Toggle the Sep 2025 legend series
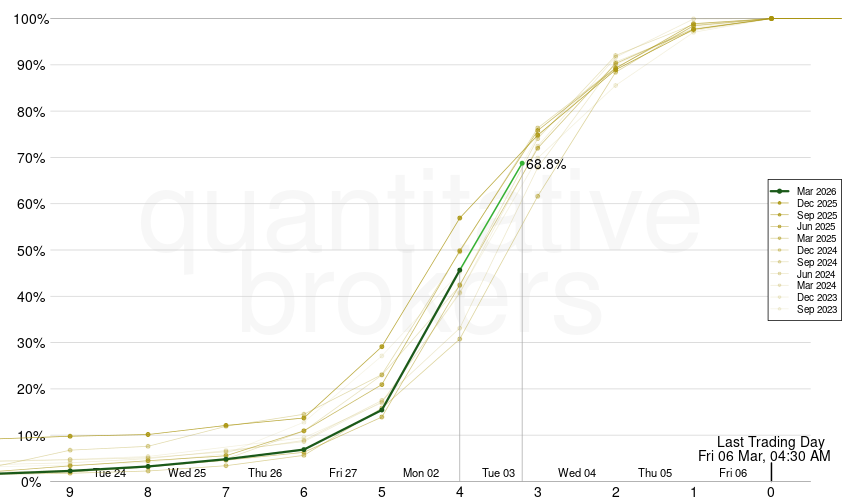 (x=816, y=215)
